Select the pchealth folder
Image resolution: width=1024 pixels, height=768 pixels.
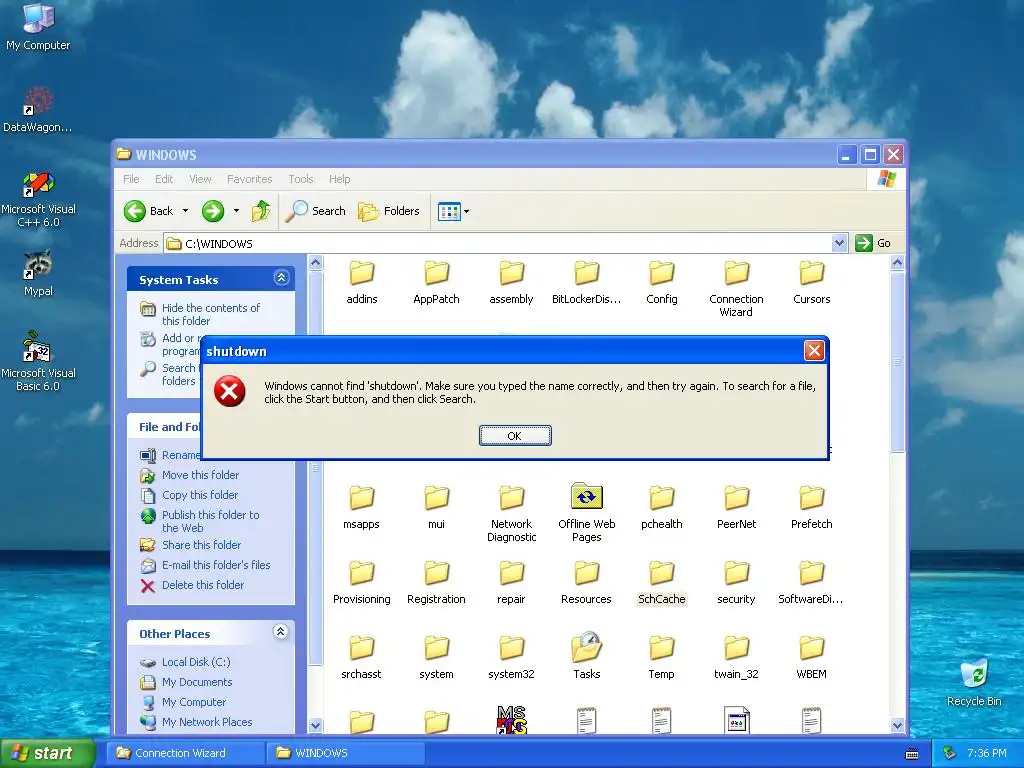662,508
